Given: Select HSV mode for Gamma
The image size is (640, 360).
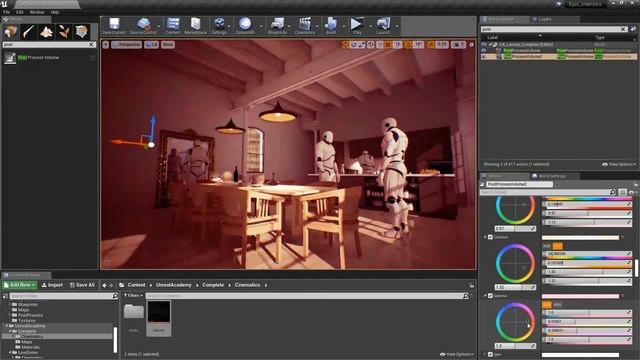Looking at the screenshot, I should pyautogui.click(x=558, y=305).
